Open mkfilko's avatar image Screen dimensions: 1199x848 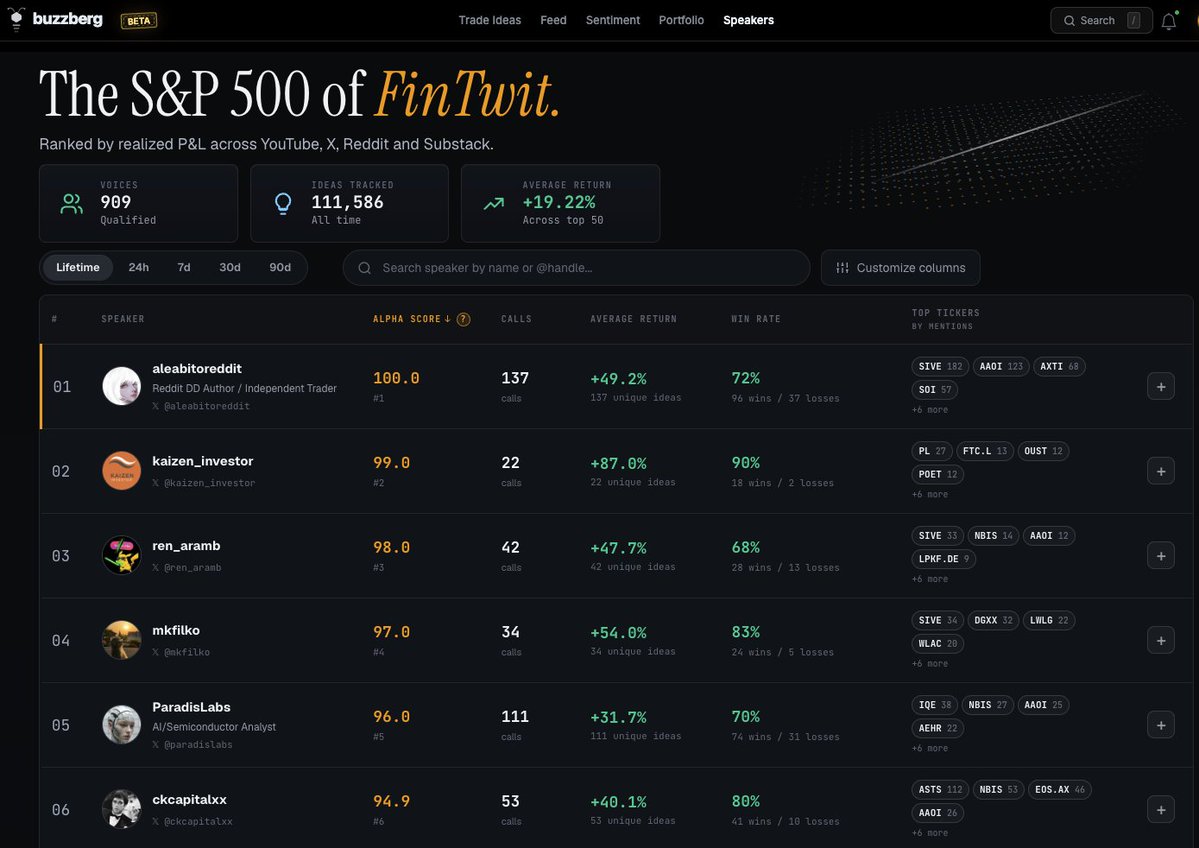tap(122, 640)
